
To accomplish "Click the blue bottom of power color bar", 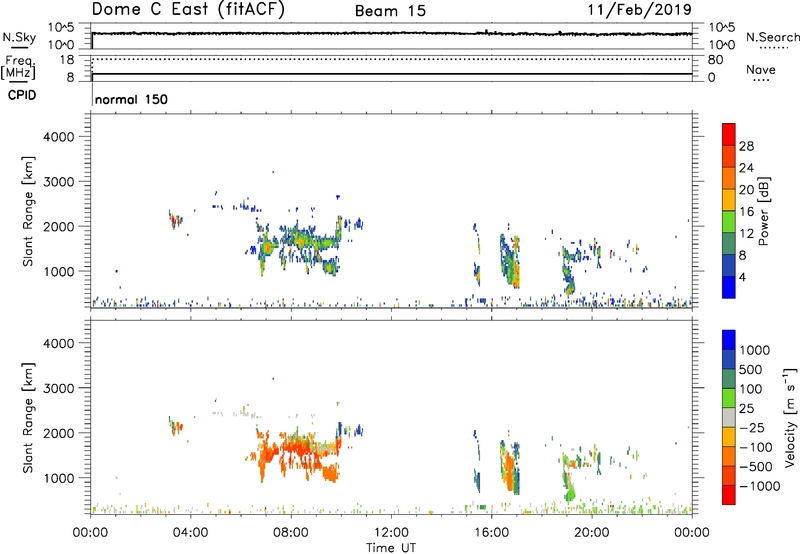I will point(729,287).
